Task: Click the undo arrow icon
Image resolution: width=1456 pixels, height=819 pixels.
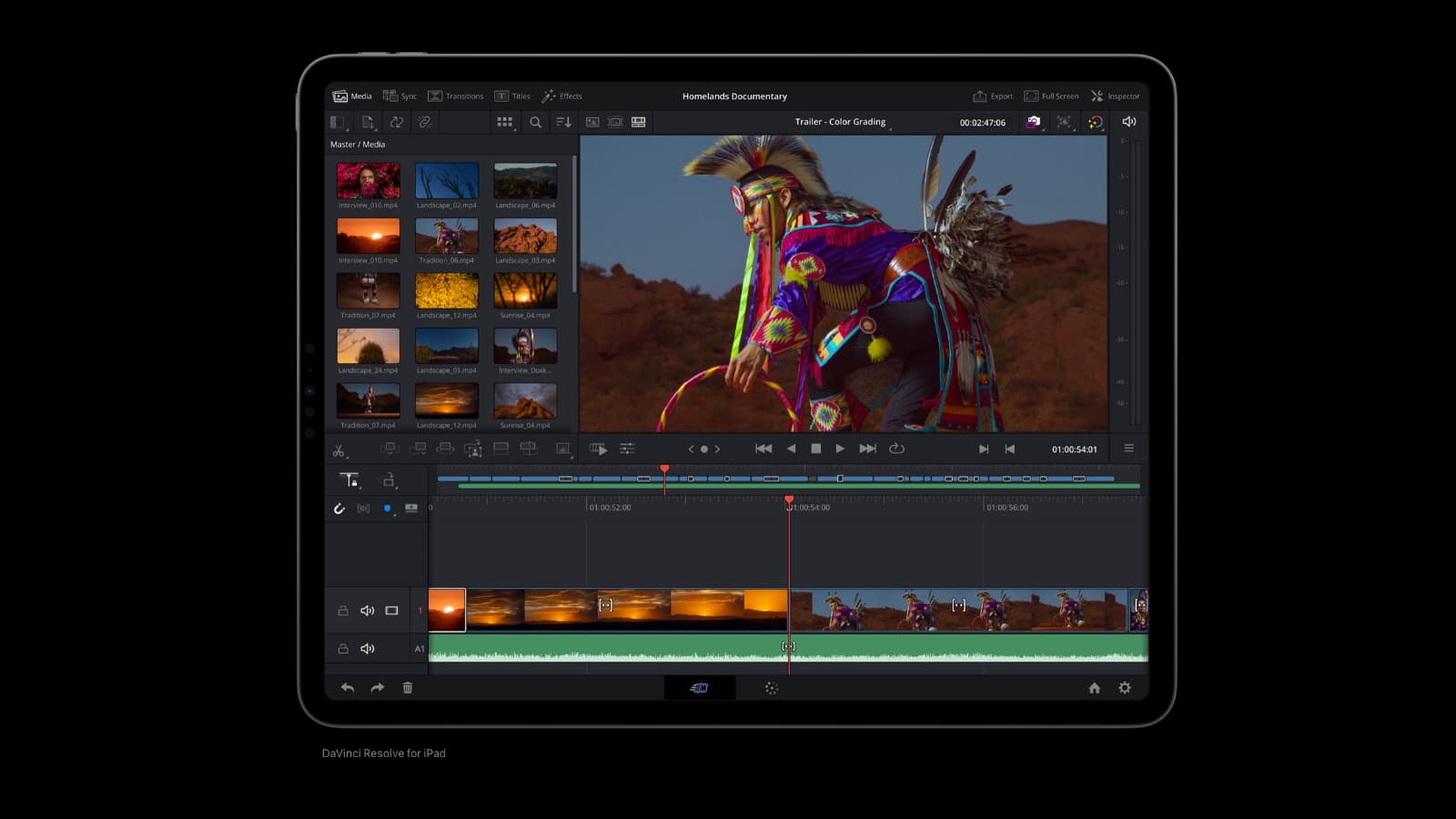Action: [x=348, y=688]
